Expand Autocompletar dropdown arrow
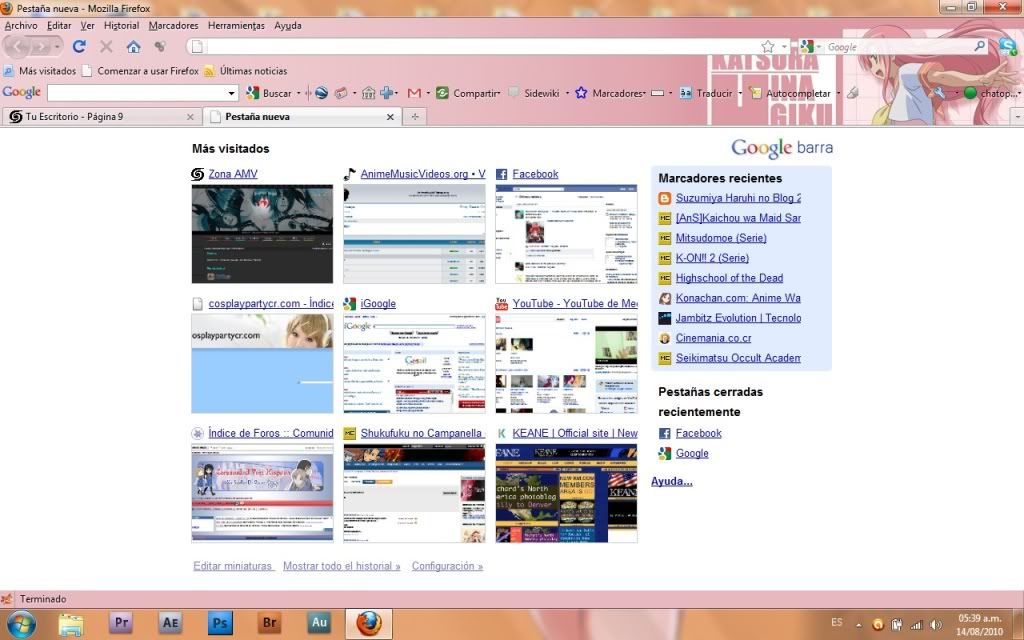This screenshot has height=640, width=1024. coord(838,93)
